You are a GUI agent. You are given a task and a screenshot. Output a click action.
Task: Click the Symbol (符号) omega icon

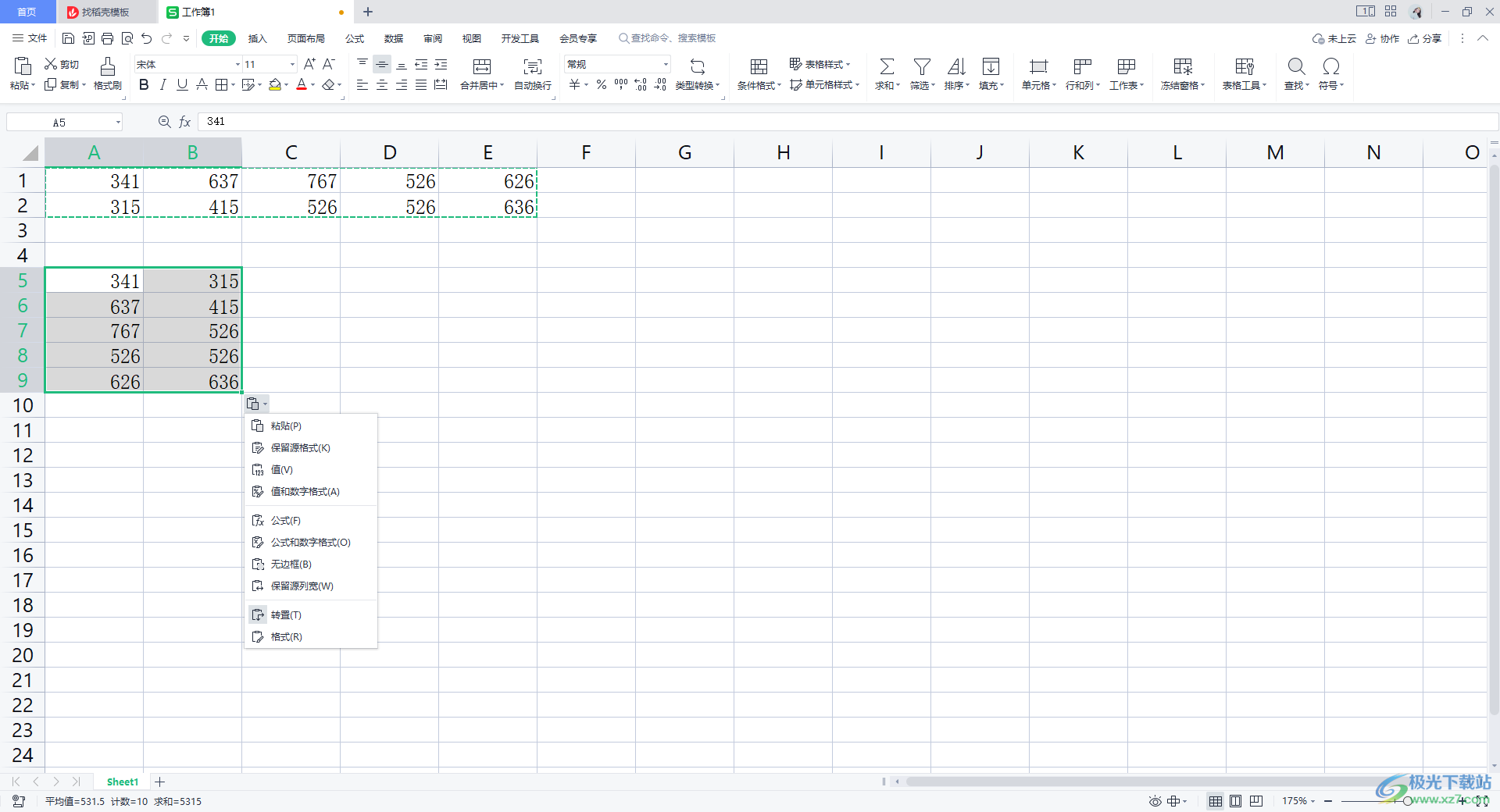[1331, 66]
